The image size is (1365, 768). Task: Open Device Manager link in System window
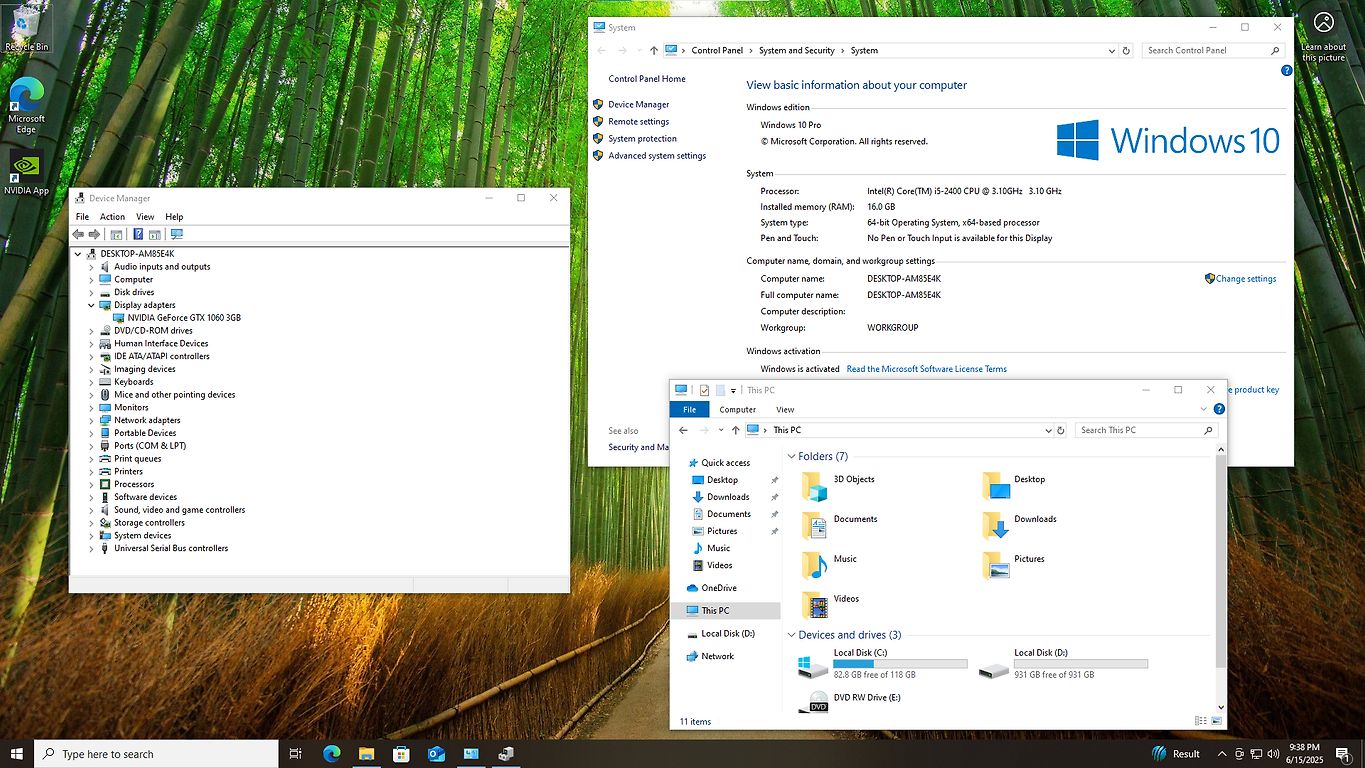pos(638,104)
